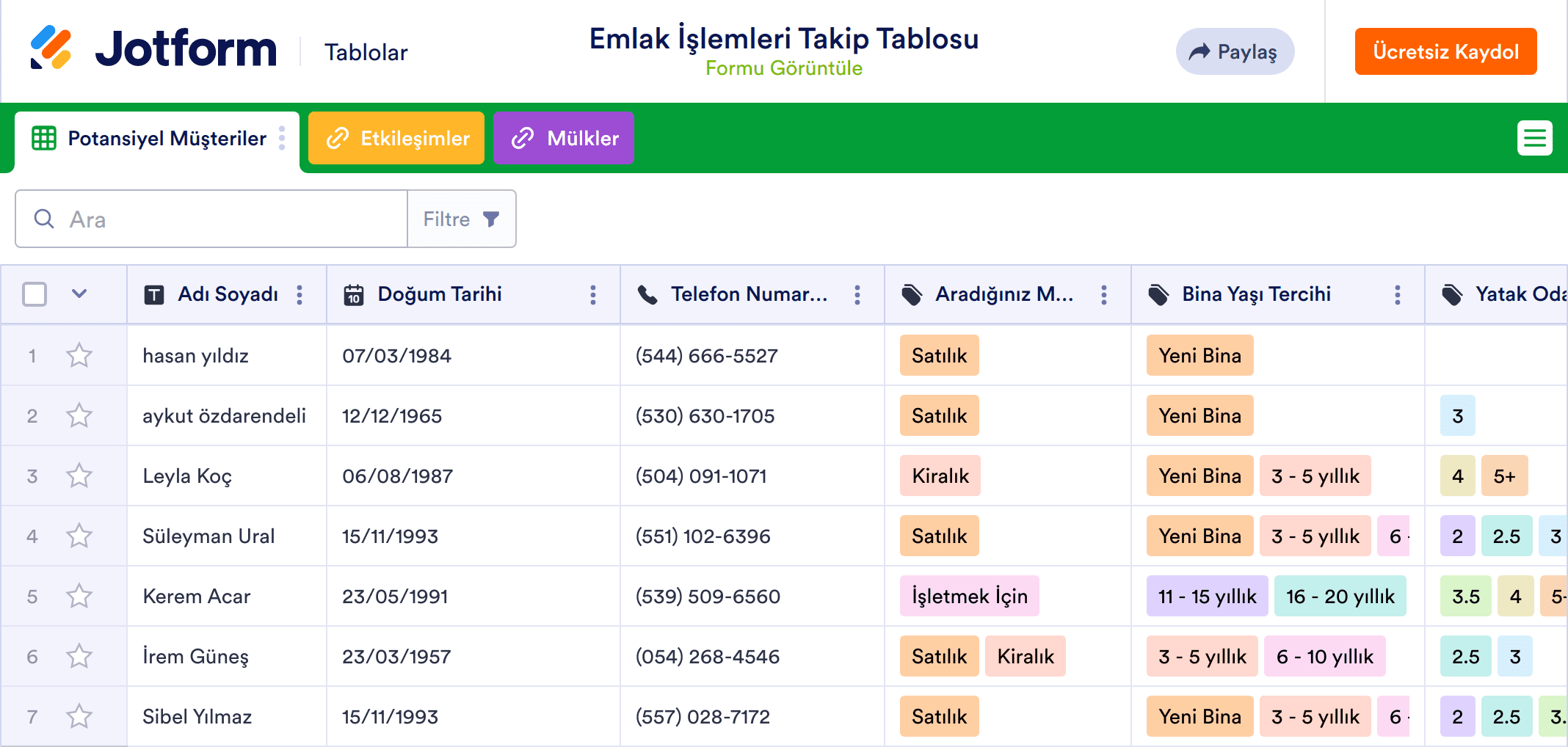Open Doğum Tarihi column options menu
Image resolution: width=1568 pixels, height=747 pixels.
(x=593, y=295)
